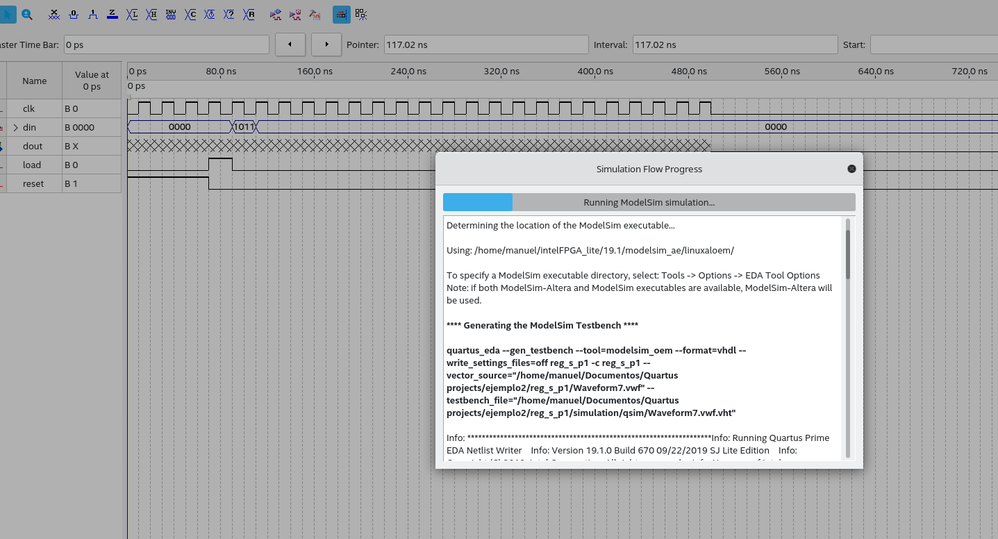
Task: Click the Forcing Low (0) toolbar icon
Action: click(x=74, y=15)
